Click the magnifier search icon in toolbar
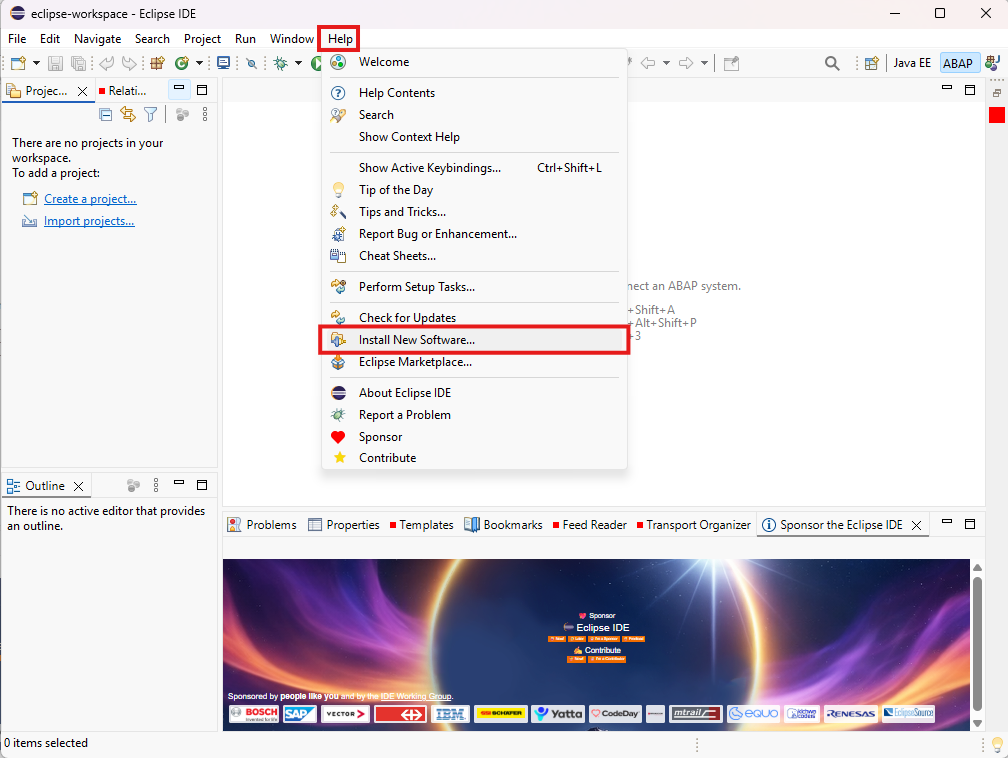 tap(832, 63)
